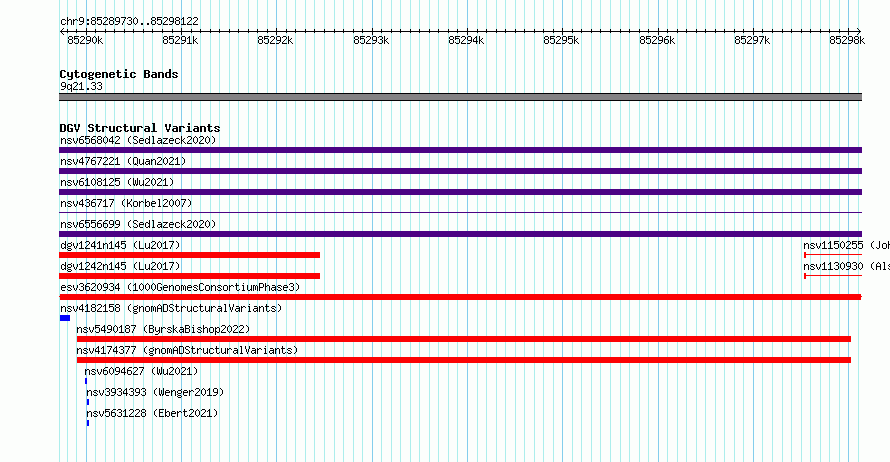This screenshot has height=462, width=890.
Task: Click the esv3620934 red variant bar
Action: pyautogui.click(x=460, y=297)
